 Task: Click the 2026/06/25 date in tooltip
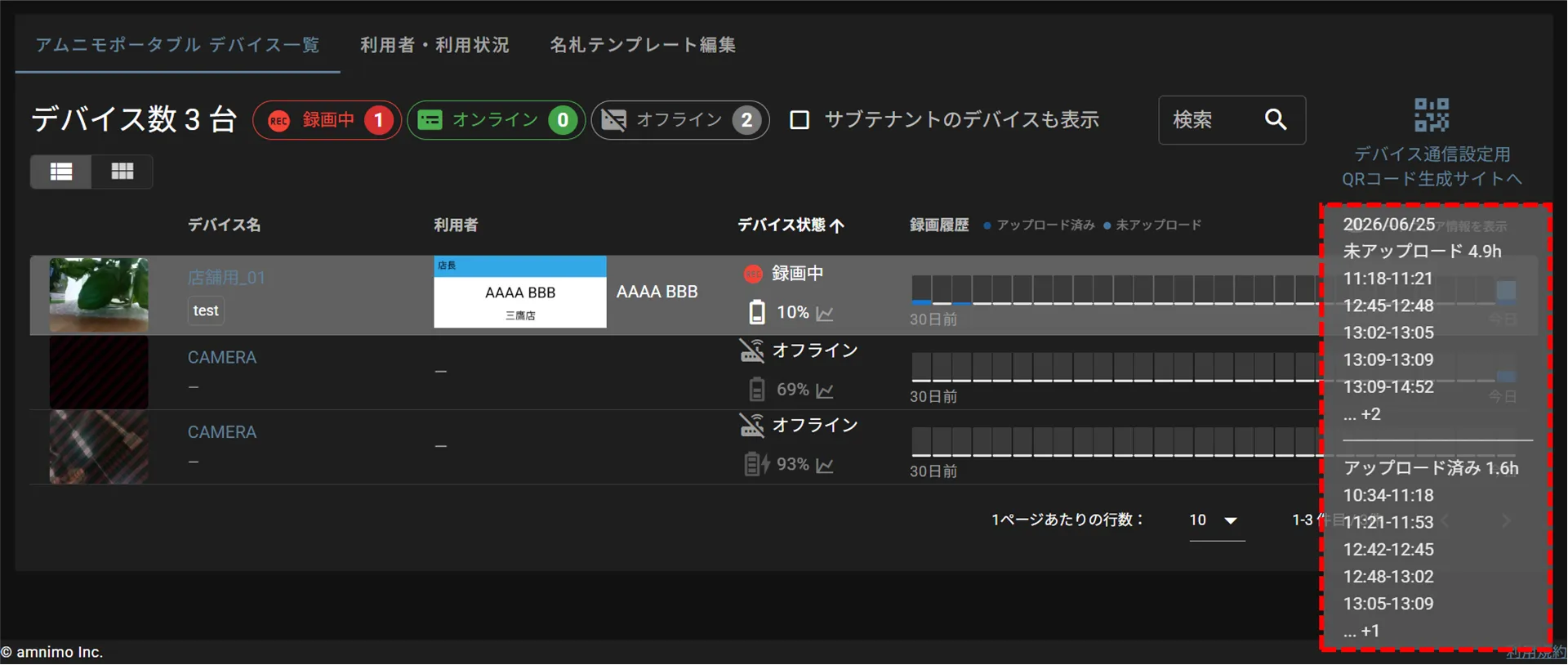pyautogui.click(x=1388, y=225)
